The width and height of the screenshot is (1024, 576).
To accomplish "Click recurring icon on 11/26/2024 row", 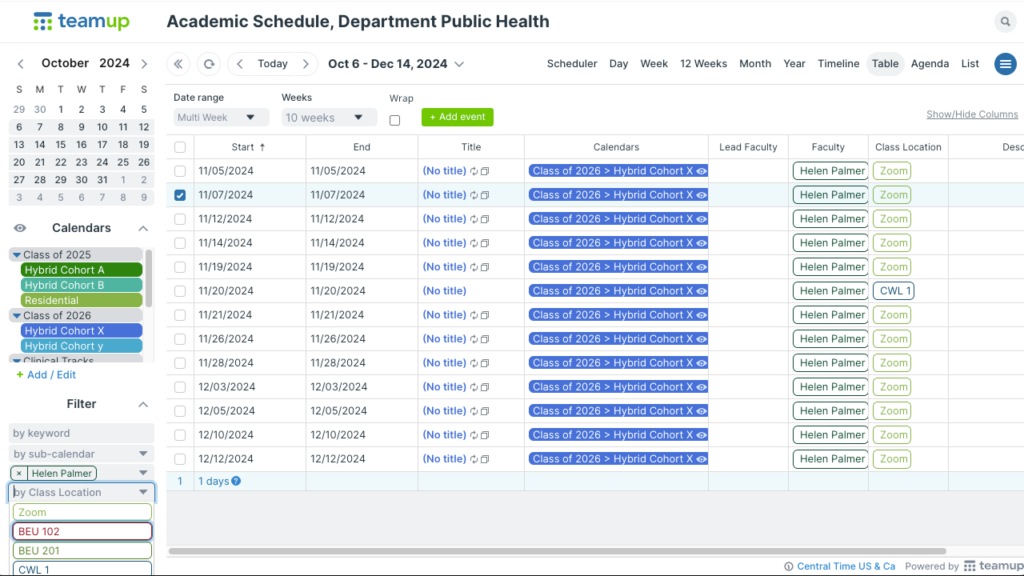I will point(474,339).
